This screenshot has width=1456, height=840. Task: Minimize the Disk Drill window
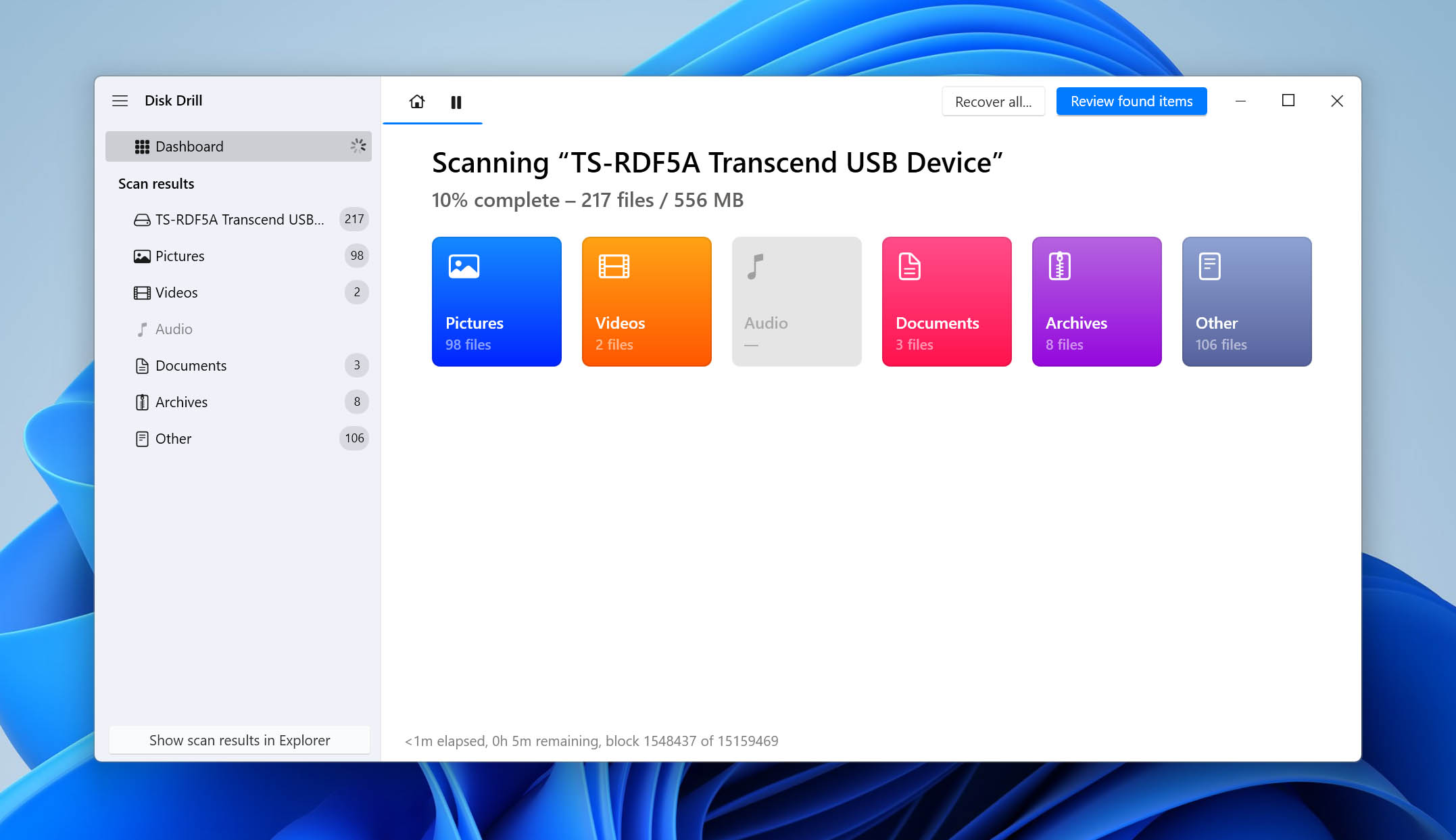[x=1240, y=101]
